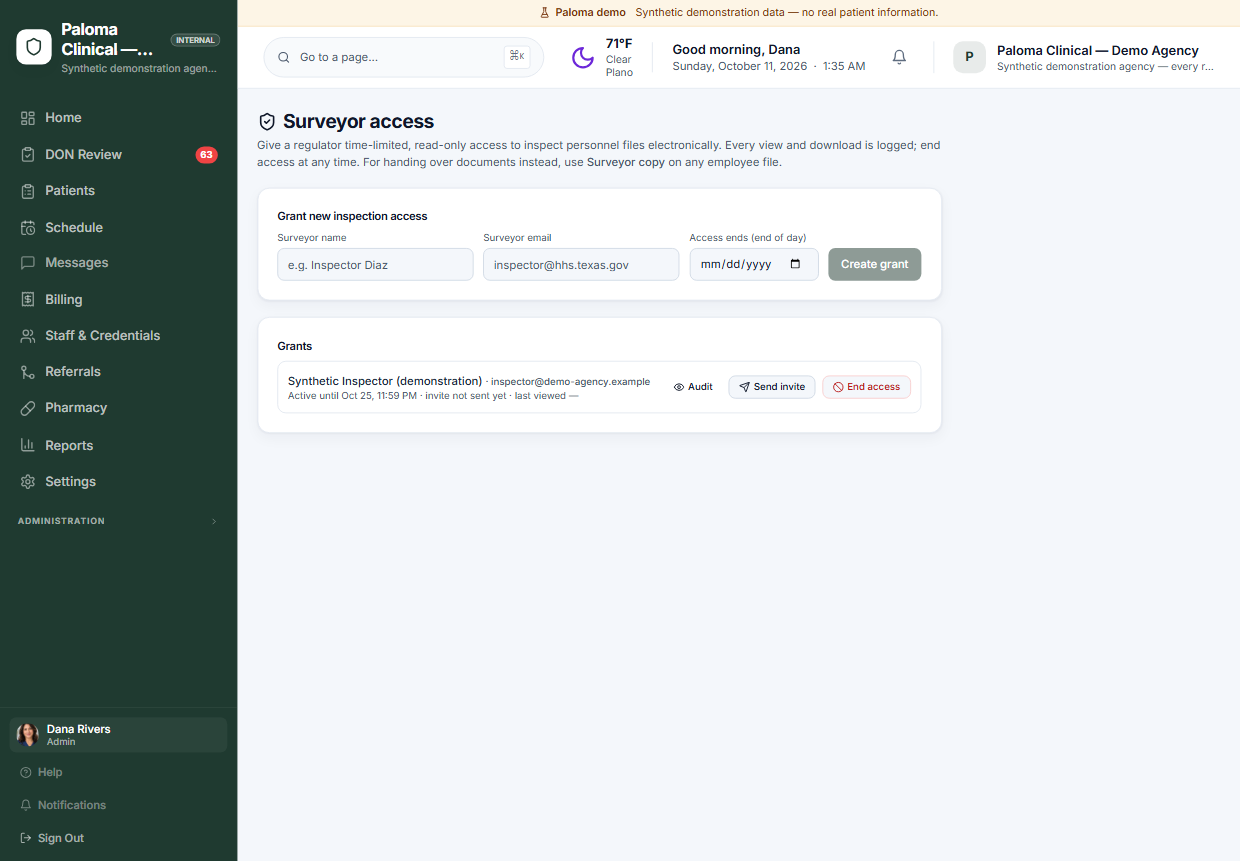The width and height of the screenshot is (1240, 861).
Task: Click the DON Review clipboard icon
Action: [28, 155]
